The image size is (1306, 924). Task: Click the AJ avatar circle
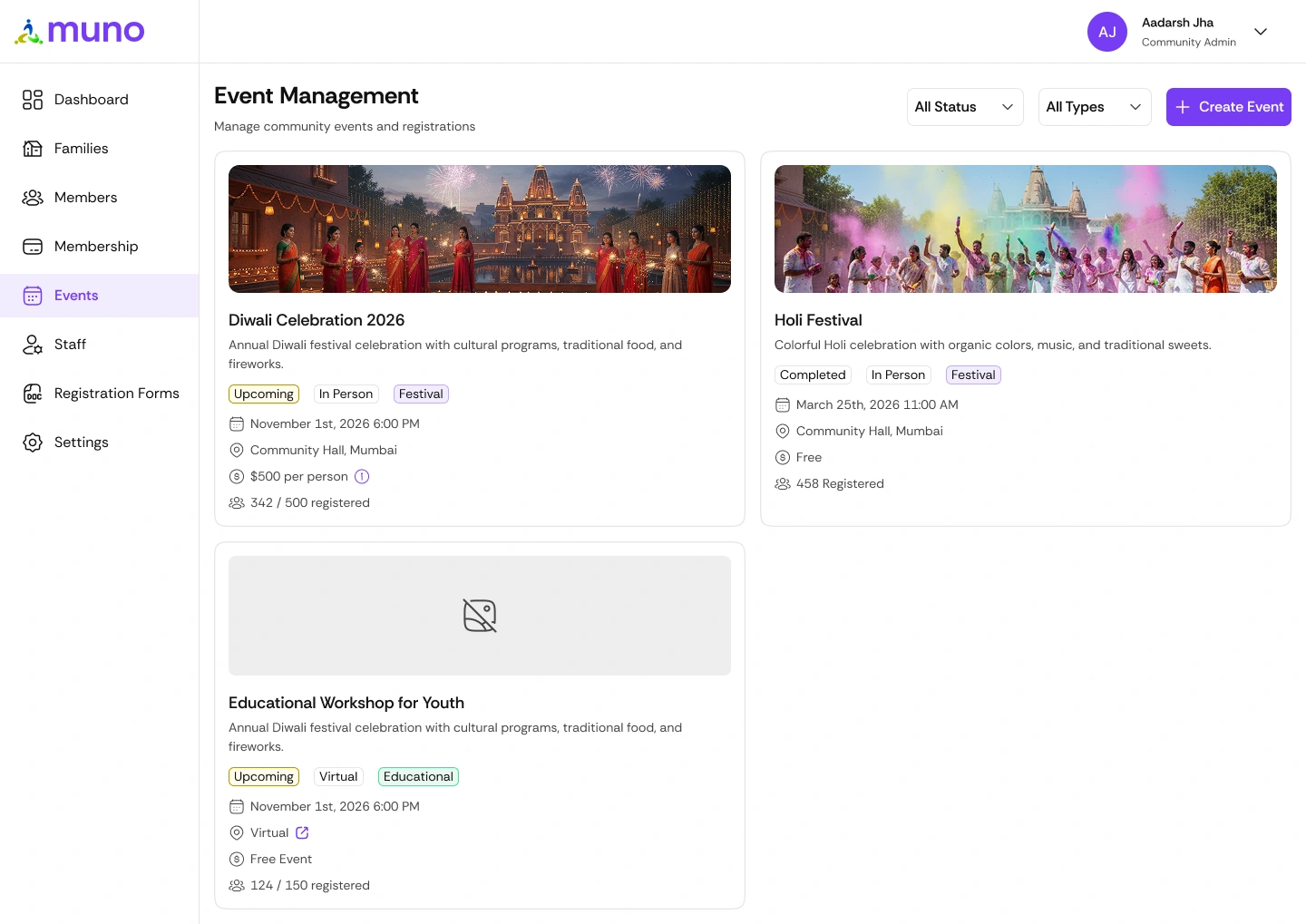tap(1107, 32)
